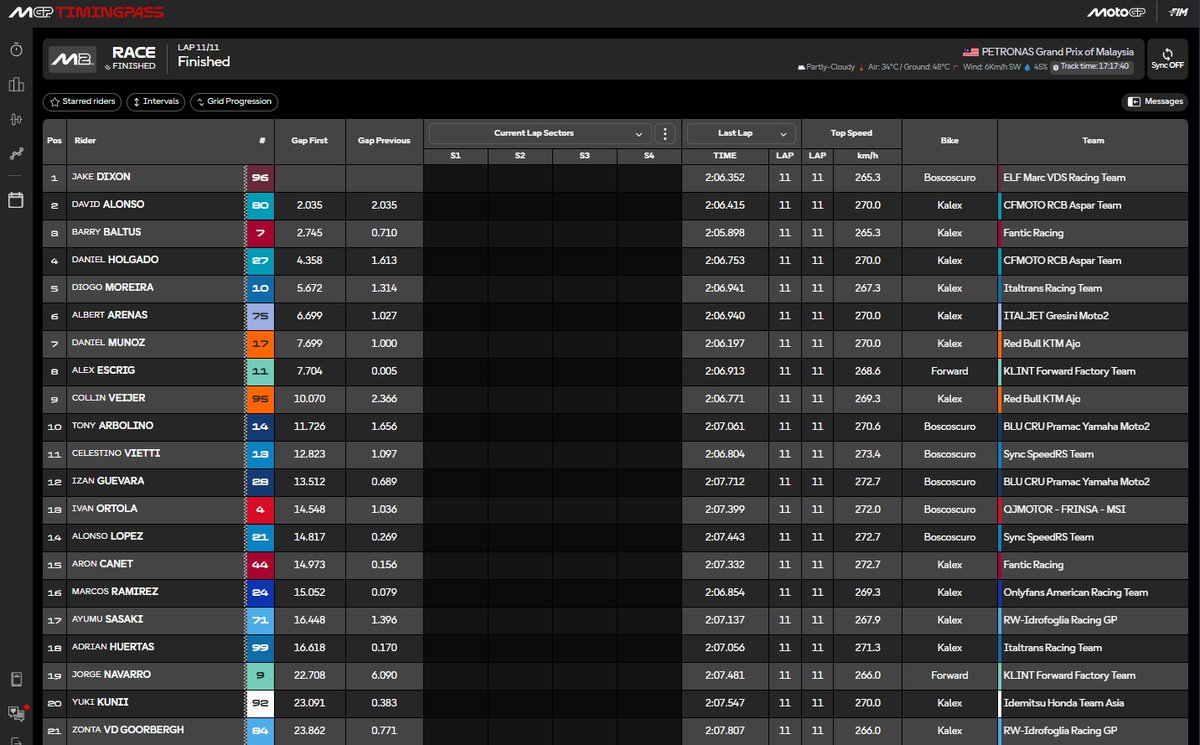Click the humidity droplet icon

pos(1027,67)
